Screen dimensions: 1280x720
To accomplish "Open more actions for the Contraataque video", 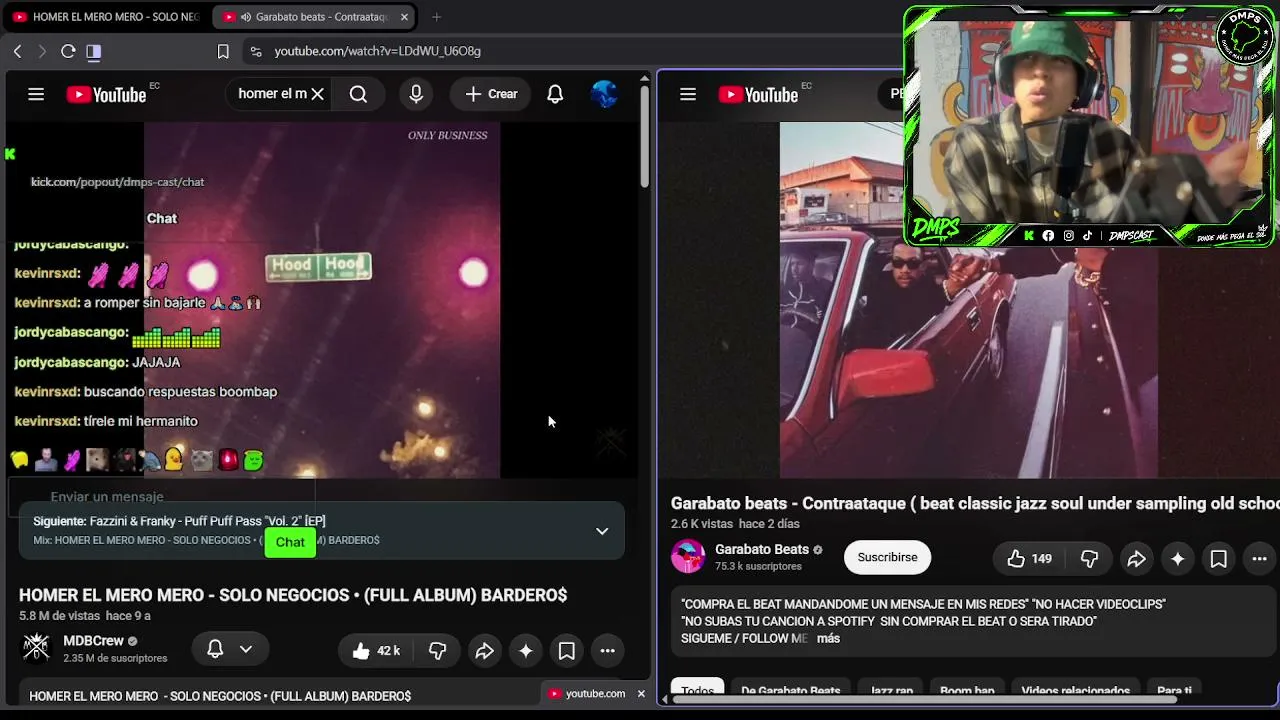I will point(1259,559).
